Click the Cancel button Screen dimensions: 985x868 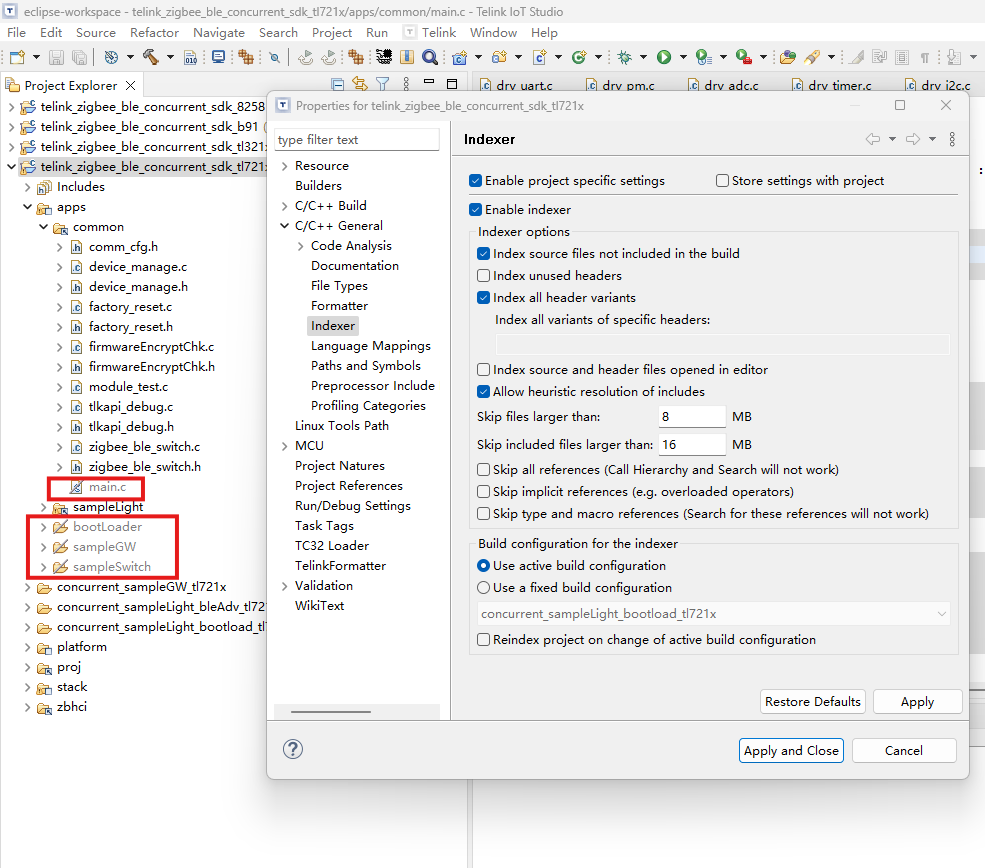point(904,751)
